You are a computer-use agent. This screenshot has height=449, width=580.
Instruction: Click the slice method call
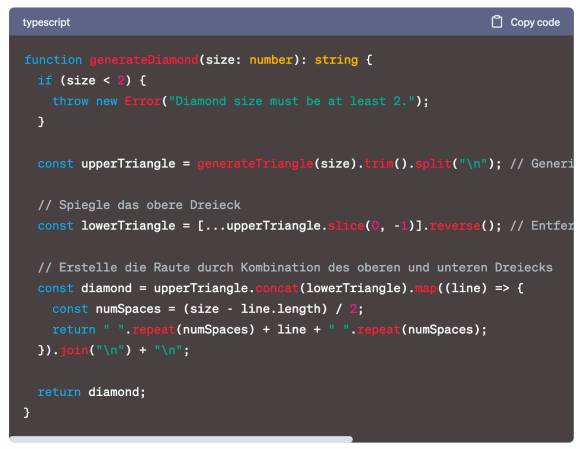(x=346, y=225)
